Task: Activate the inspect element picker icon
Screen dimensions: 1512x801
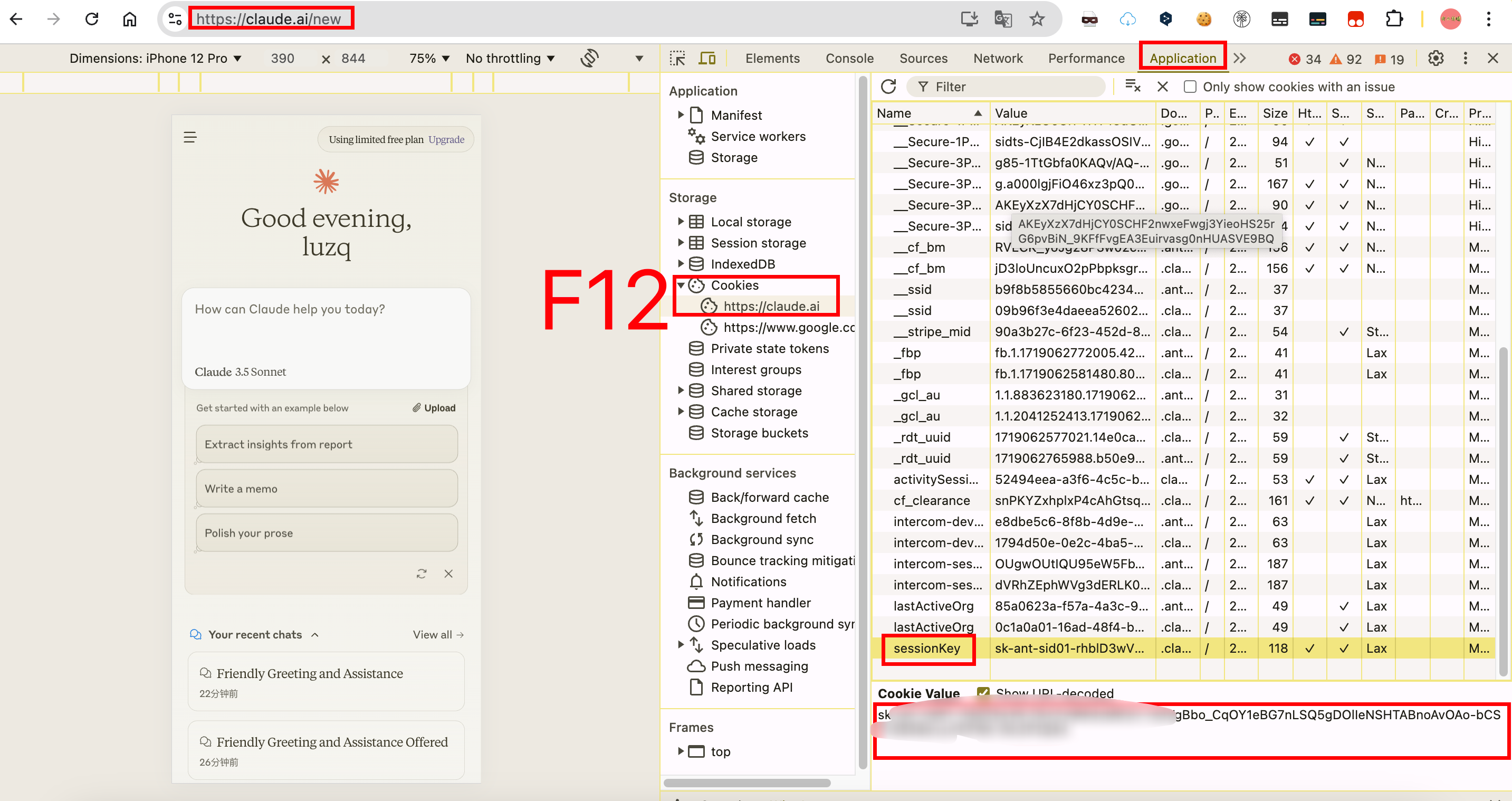Action: [677, 58]
